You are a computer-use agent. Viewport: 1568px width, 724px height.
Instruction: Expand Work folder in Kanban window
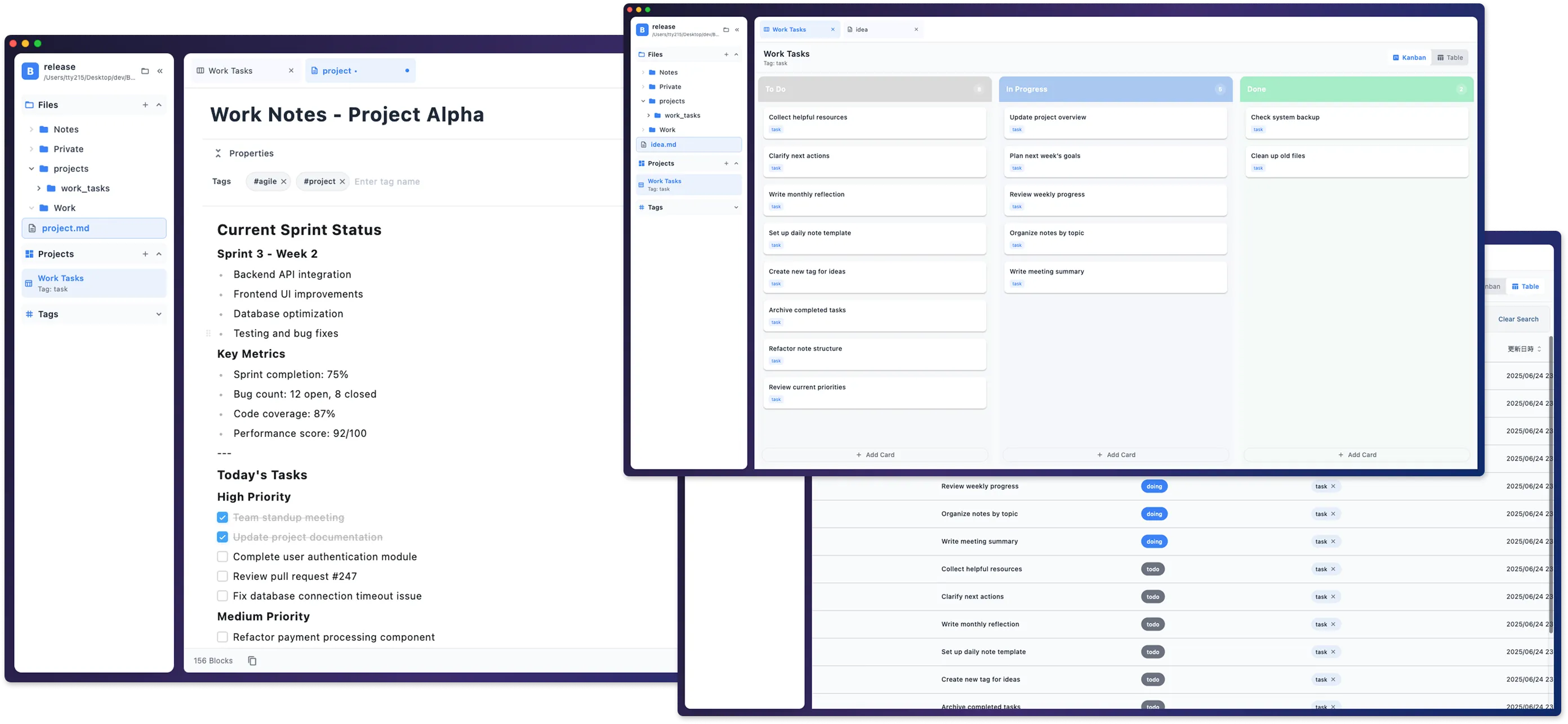[x=643, y=129]
